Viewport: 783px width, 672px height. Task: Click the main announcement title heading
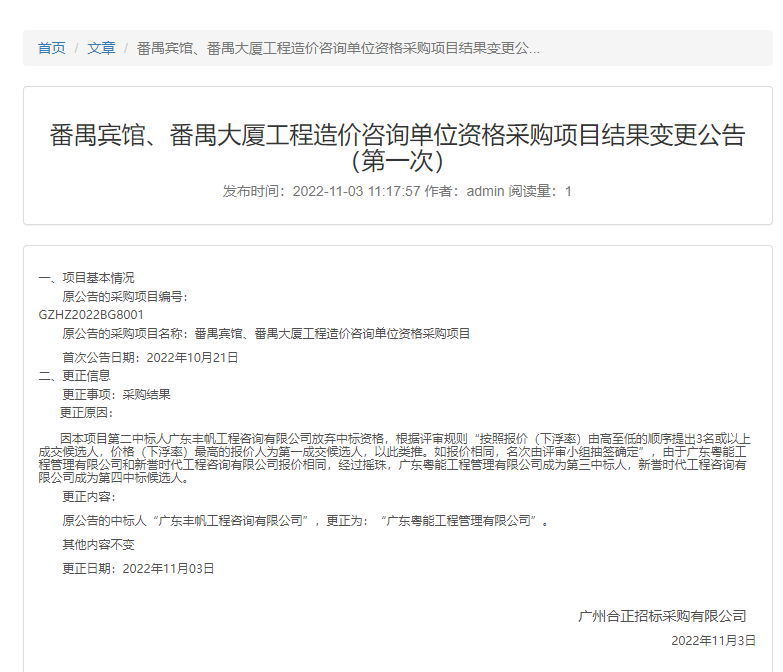point(397,147)
